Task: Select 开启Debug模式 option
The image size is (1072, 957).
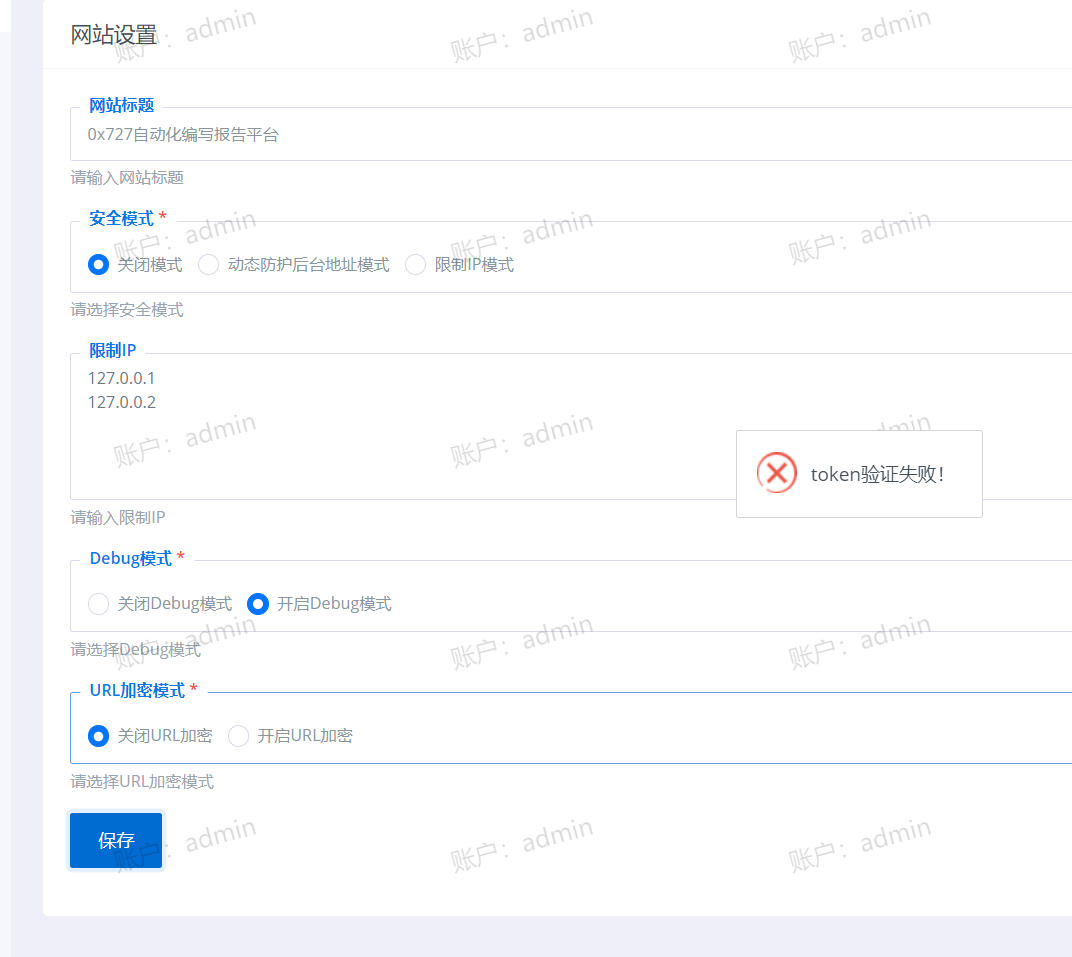Action: click(x=257, y=604)
